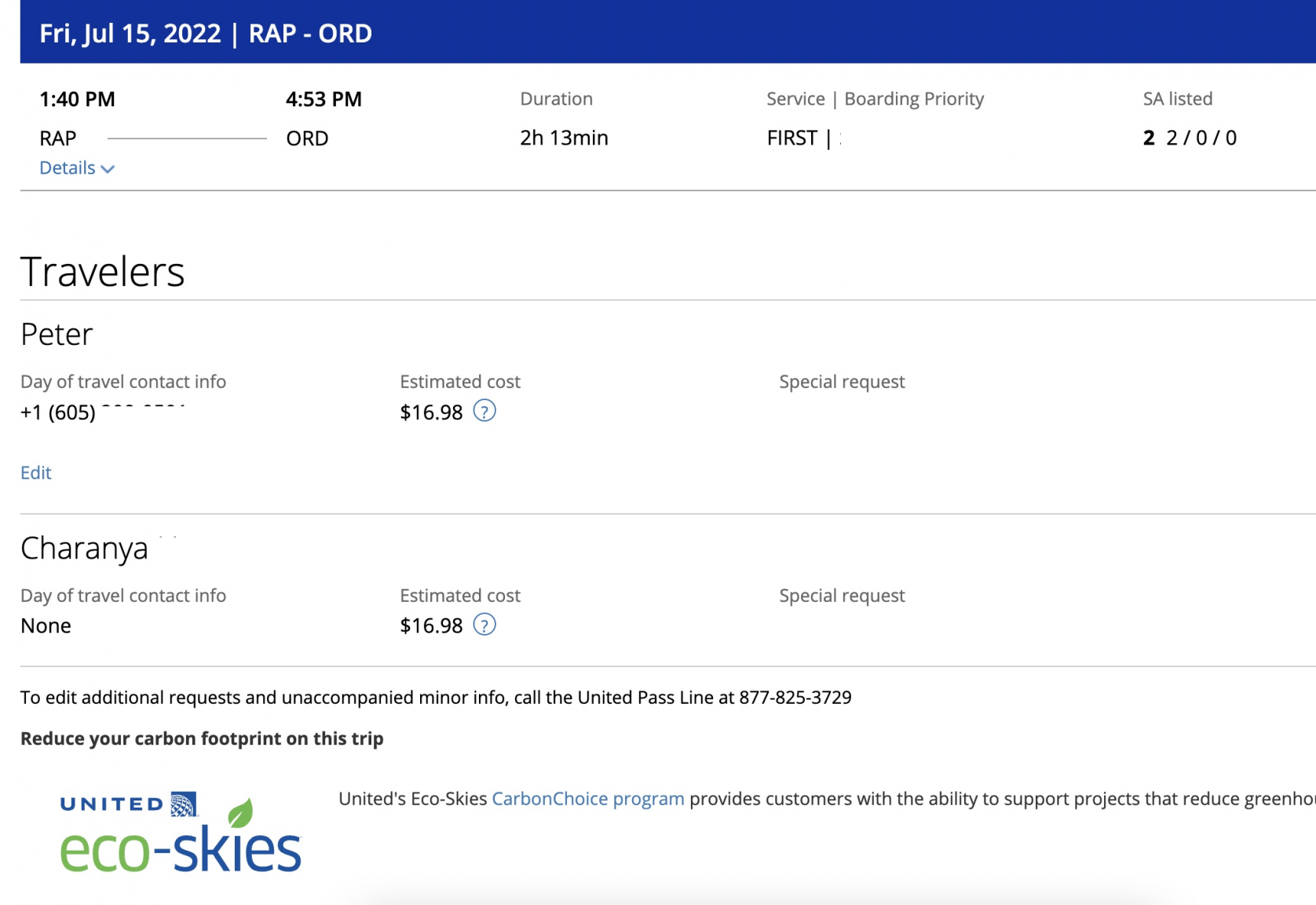The height and width of the screenshot is (905, 1316).
Task: Open the CarbonChoice program link
Action: tap(587, 799)
